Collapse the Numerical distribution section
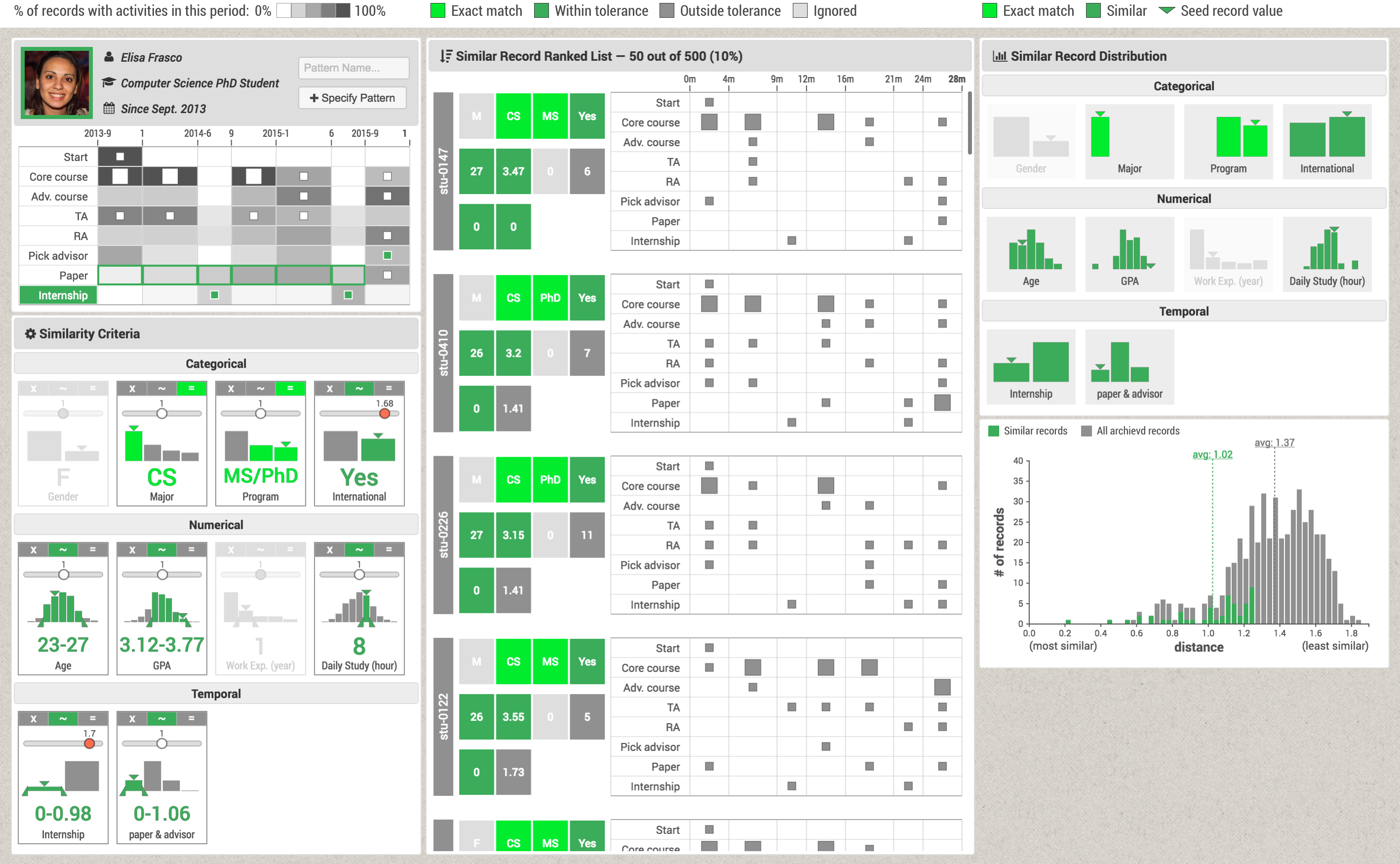This screenshot has height=864, width=1400. tap(1183, 198)
